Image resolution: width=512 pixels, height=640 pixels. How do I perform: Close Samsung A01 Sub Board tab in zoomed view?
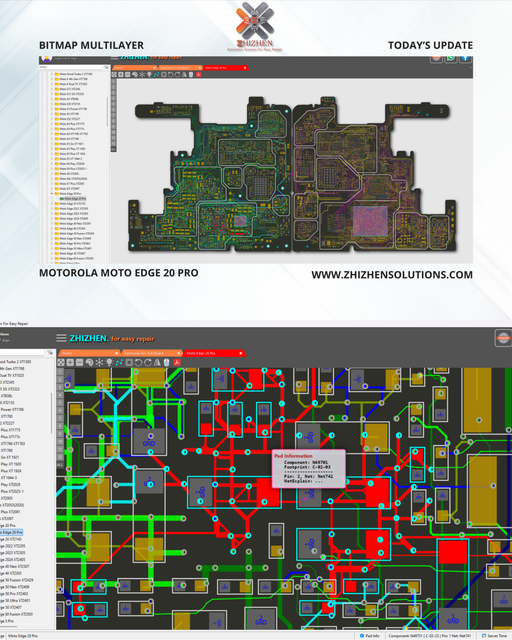pyautogui.click(x=178, y=353)
